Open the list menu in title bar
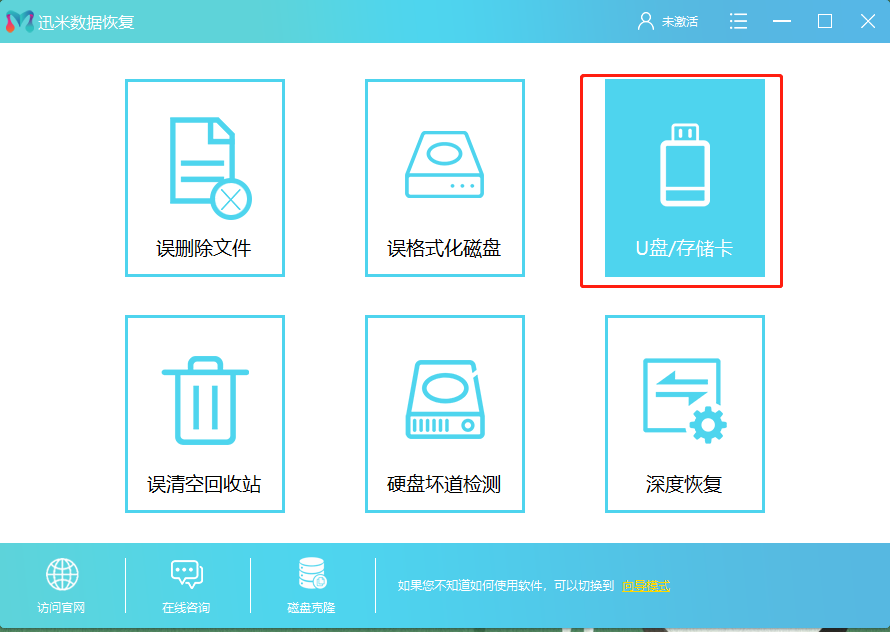 (738, 20)
